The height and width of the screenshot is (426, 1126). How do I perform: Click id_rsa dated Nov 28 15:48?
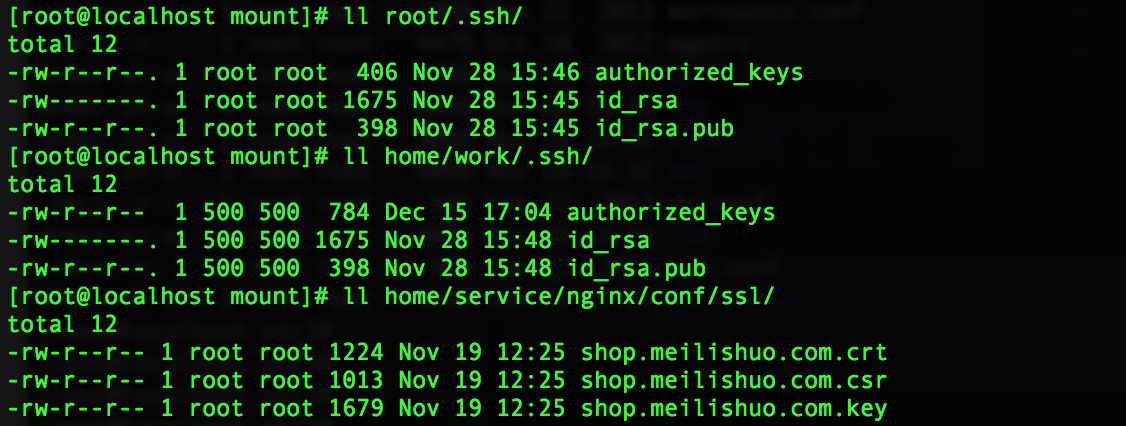tap(608, 241)
